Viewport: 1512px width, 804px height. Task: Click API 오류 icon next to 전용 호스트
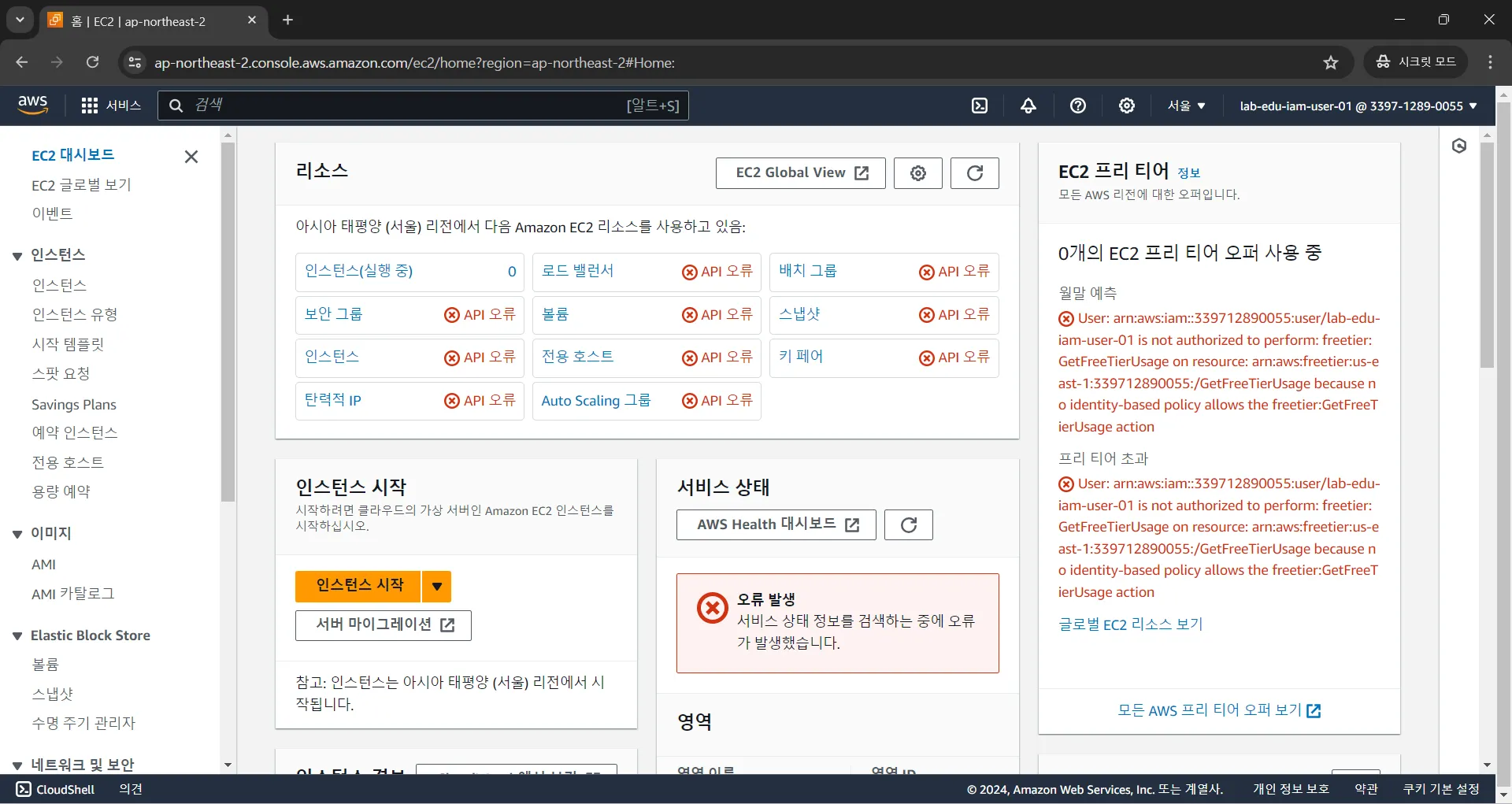[x=690, y=358]
